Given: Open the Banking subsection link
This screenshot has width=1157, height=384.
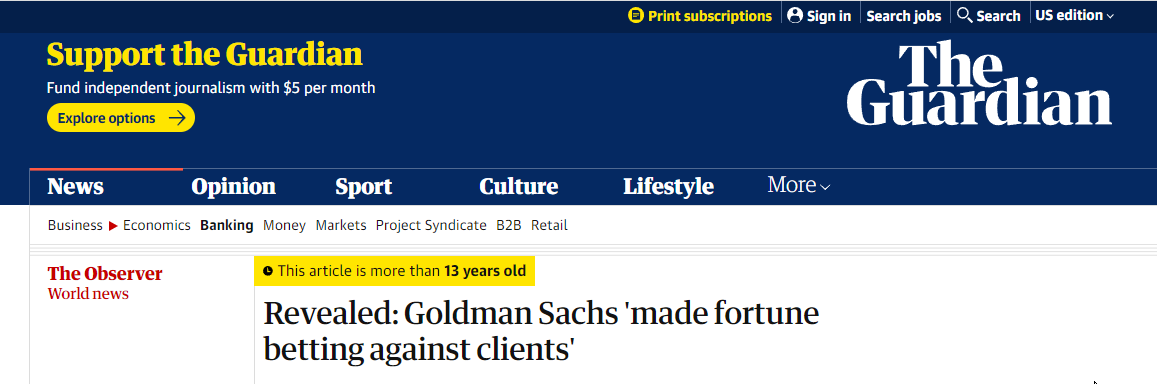Looking at the screenshot, I should coord(227,225).
